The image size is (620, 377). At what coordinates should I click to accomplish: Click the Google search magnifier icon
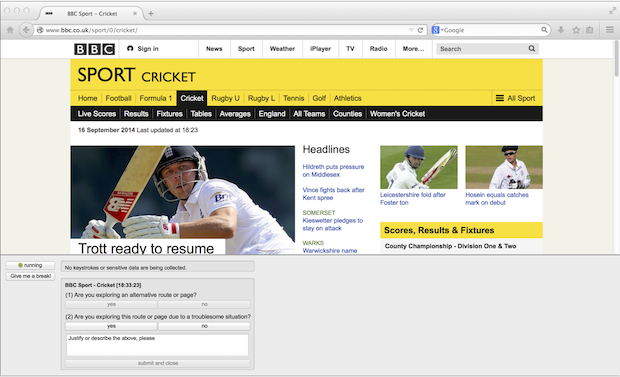(x=544, y=30)
